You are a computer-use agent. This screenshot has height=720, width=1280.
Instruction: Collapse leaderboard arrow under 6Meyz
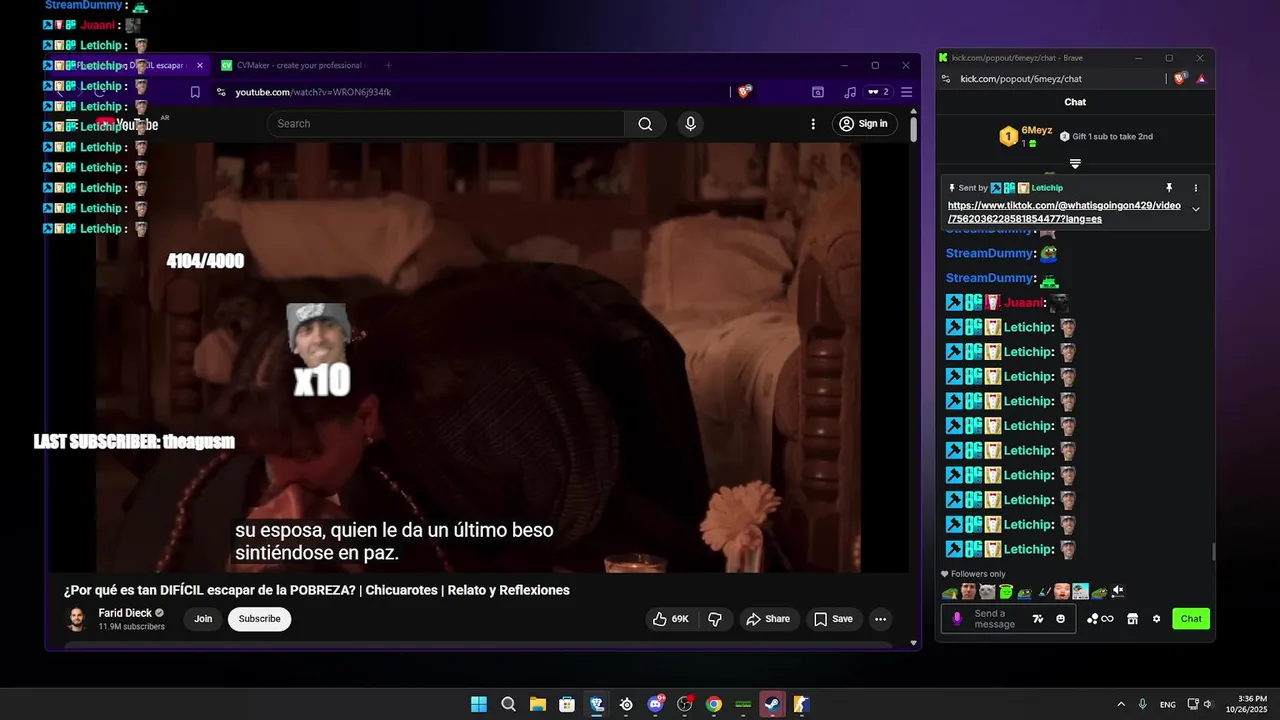click(x=1075, y=164)
